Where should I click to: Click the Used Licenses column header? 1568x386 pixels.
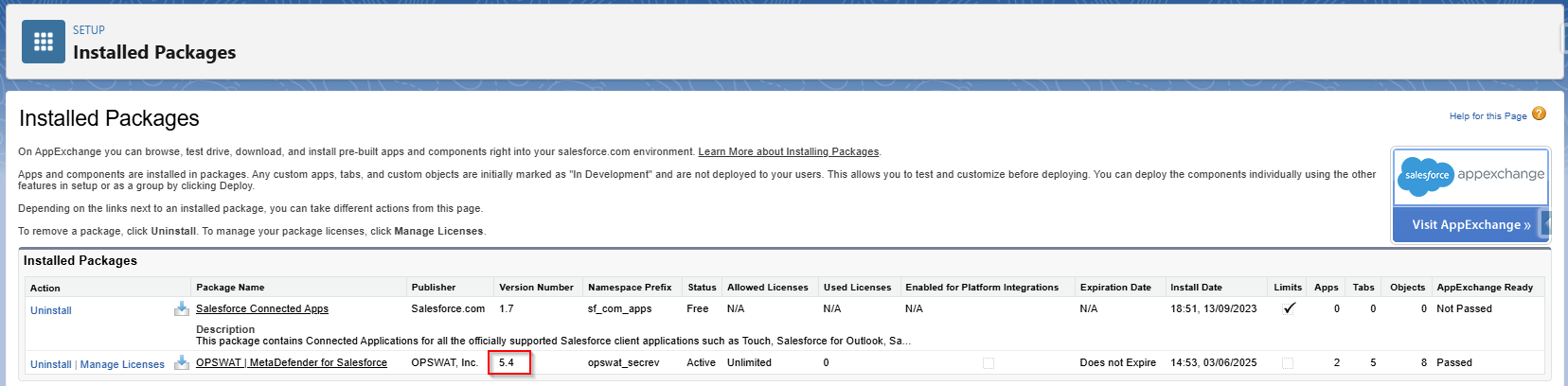point(857,287)
